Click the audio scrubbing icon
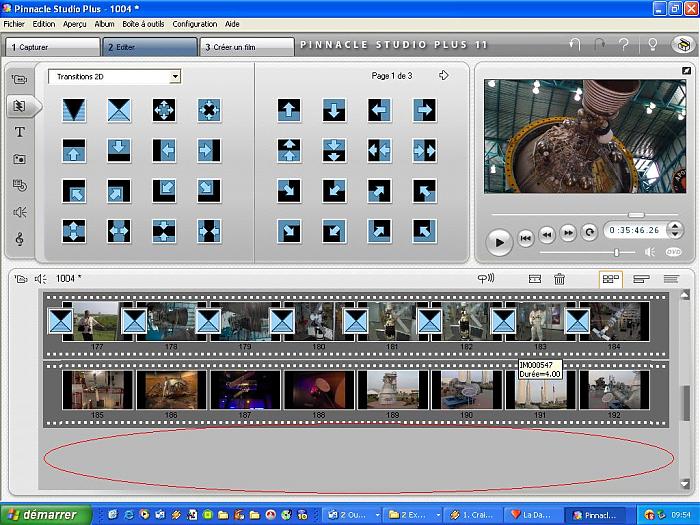This screenshot has height=525, width=700. pos(486,279)
